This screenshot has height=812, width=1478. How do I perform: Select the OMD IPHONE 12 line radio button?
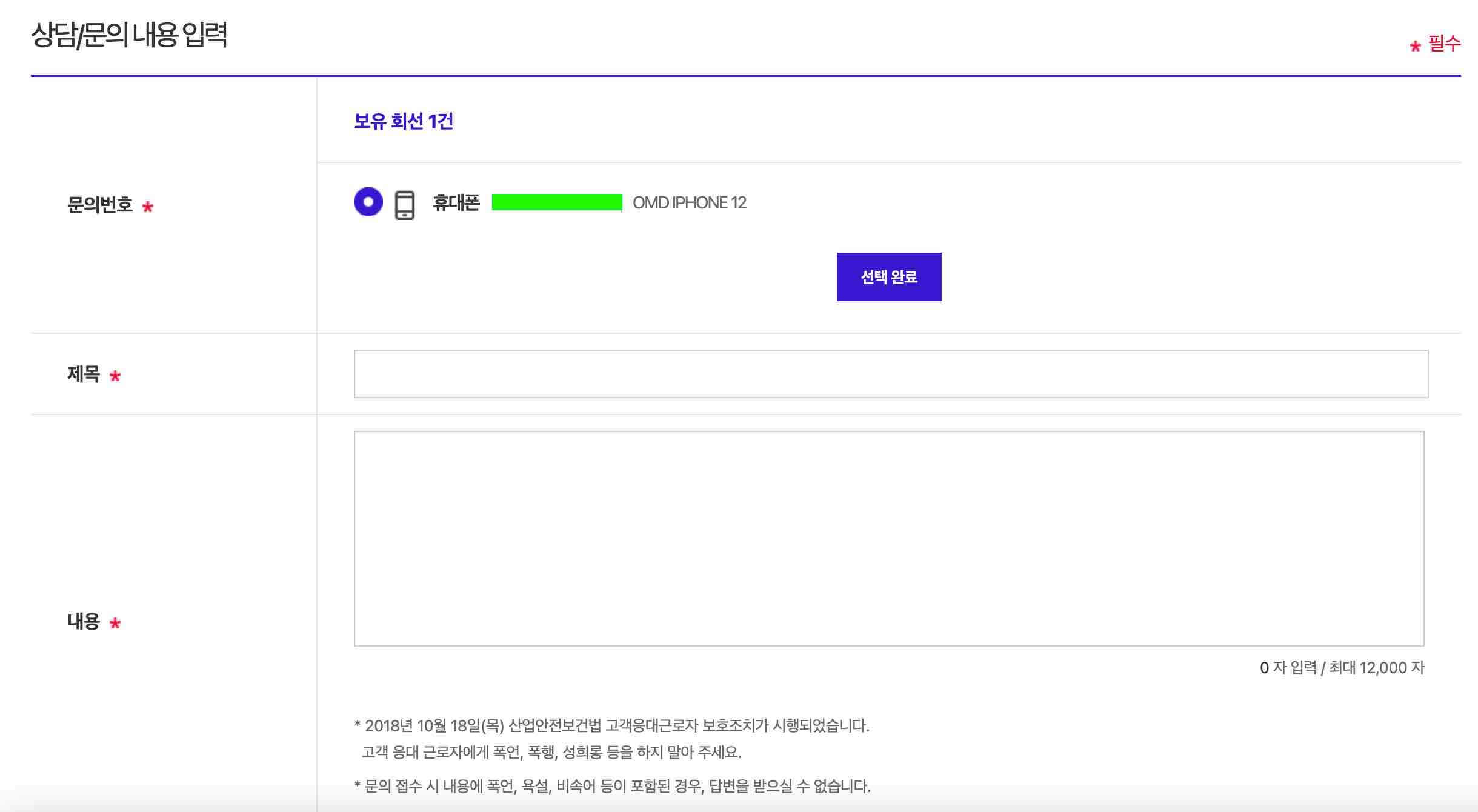[x=368, y=204]
